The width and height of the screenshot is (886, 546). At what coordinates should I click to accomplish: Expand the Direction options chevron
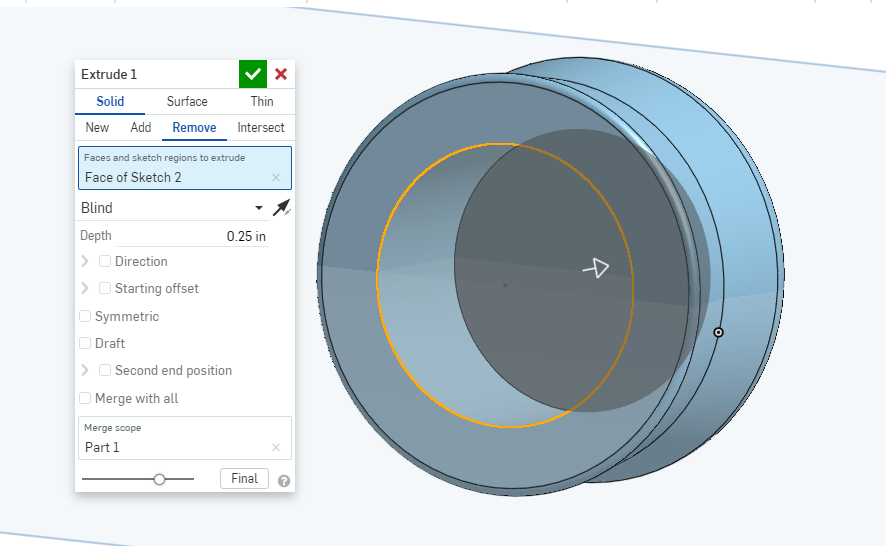coord(85,261)
